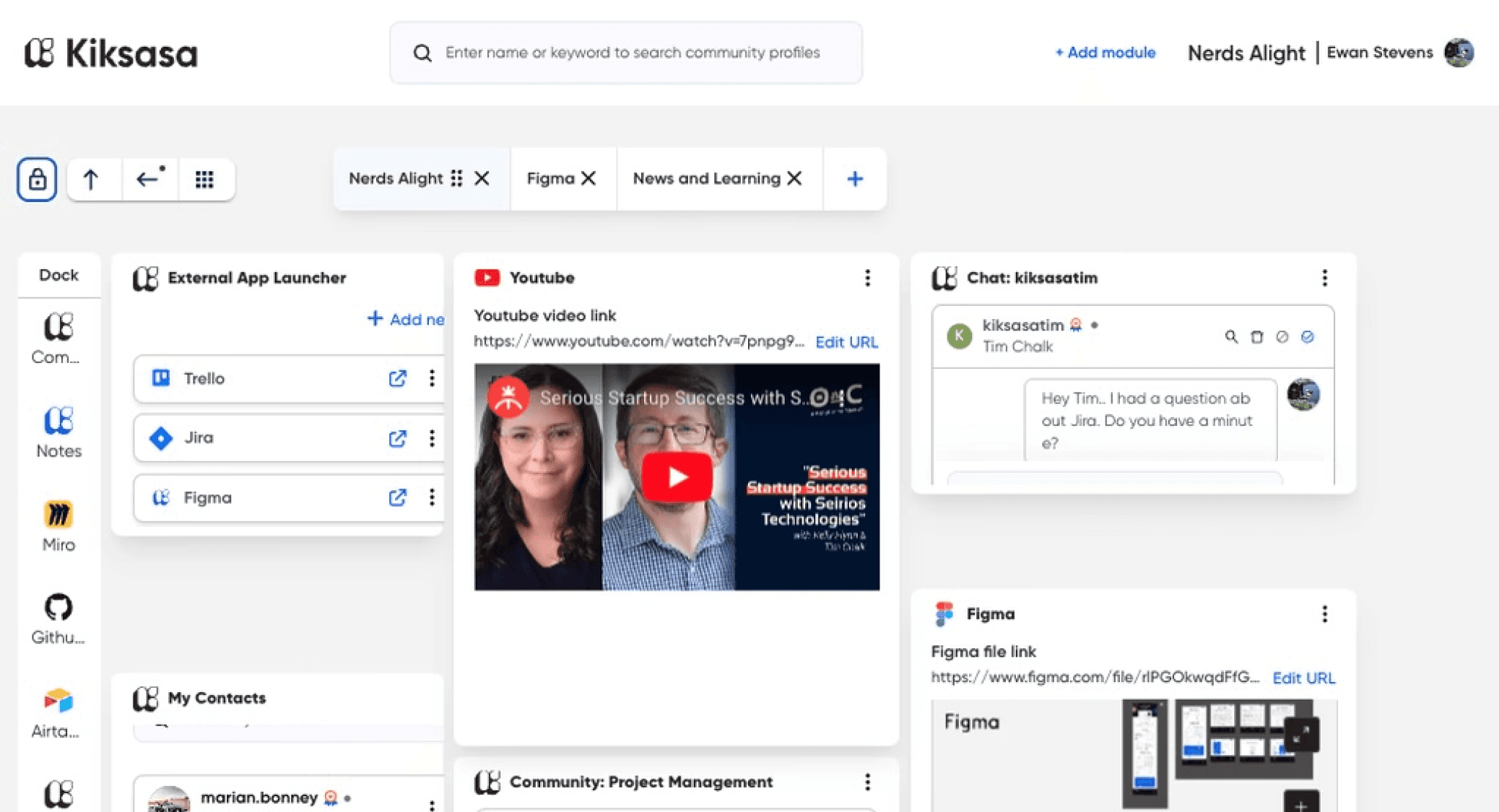Click the back arrow toolbar button
Screen dimensions: 1499x812
pyautogui.click(x=148, y=179)
